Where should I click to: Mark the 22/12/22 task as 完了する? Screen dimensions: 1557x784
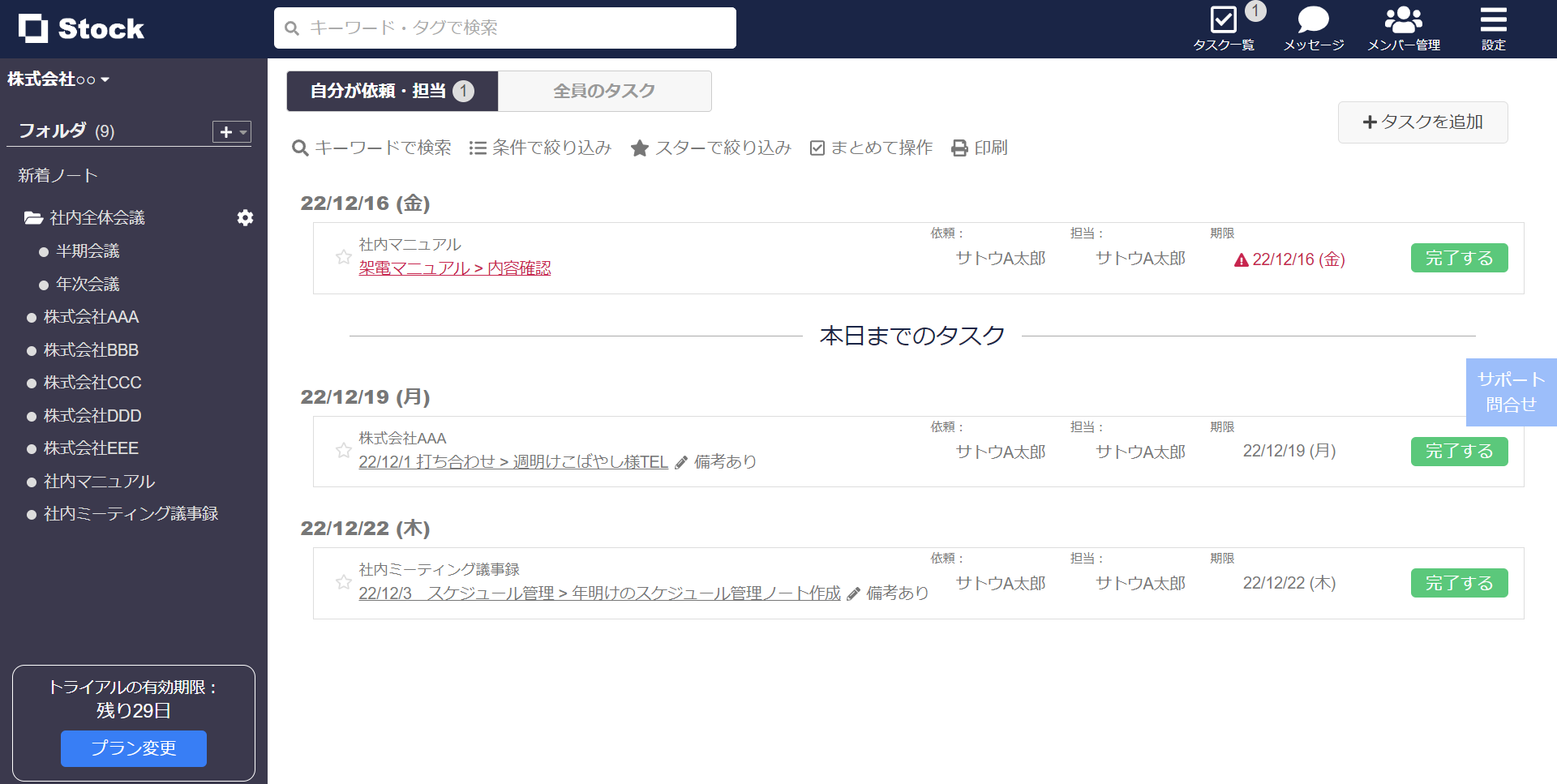point(1459,583)
